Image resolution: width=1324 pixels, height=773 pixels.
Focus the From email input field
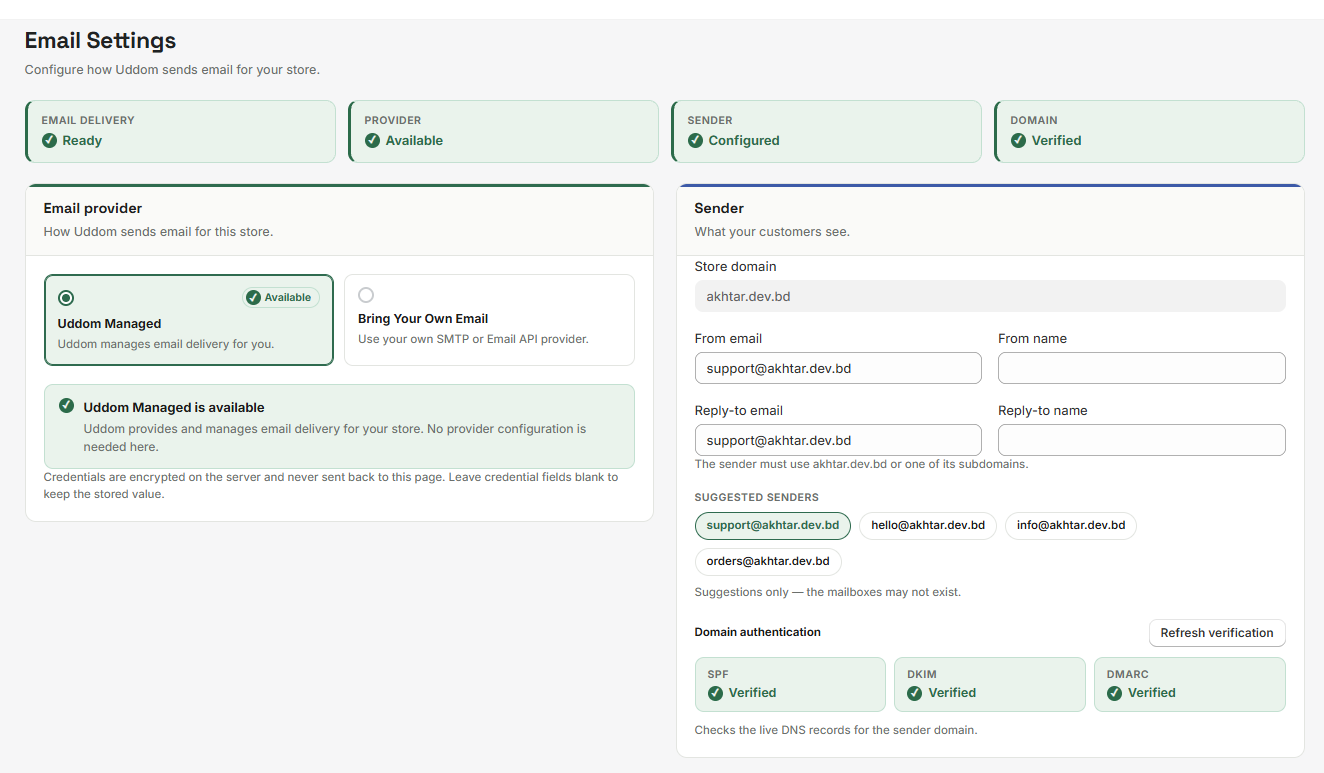(838, 368)
